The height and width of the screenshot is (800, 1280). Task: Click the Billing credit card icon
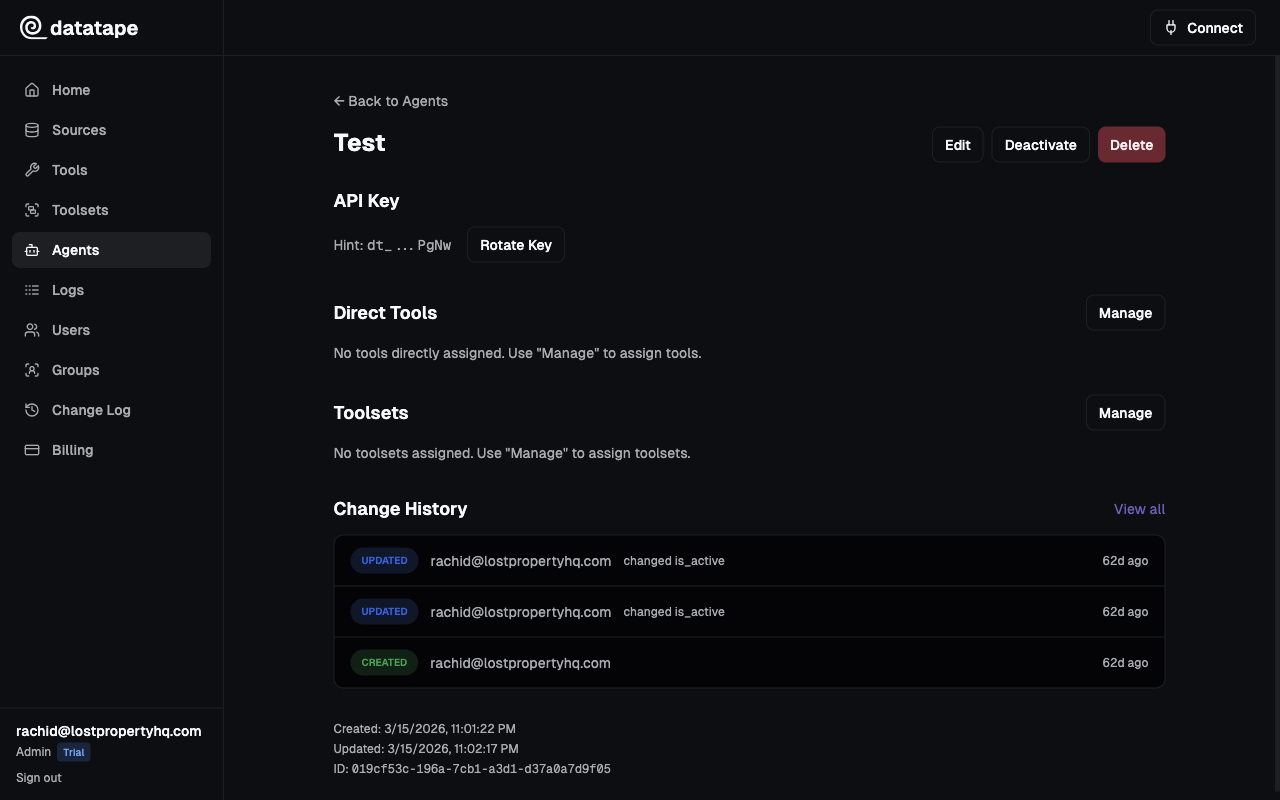point(32,450)
